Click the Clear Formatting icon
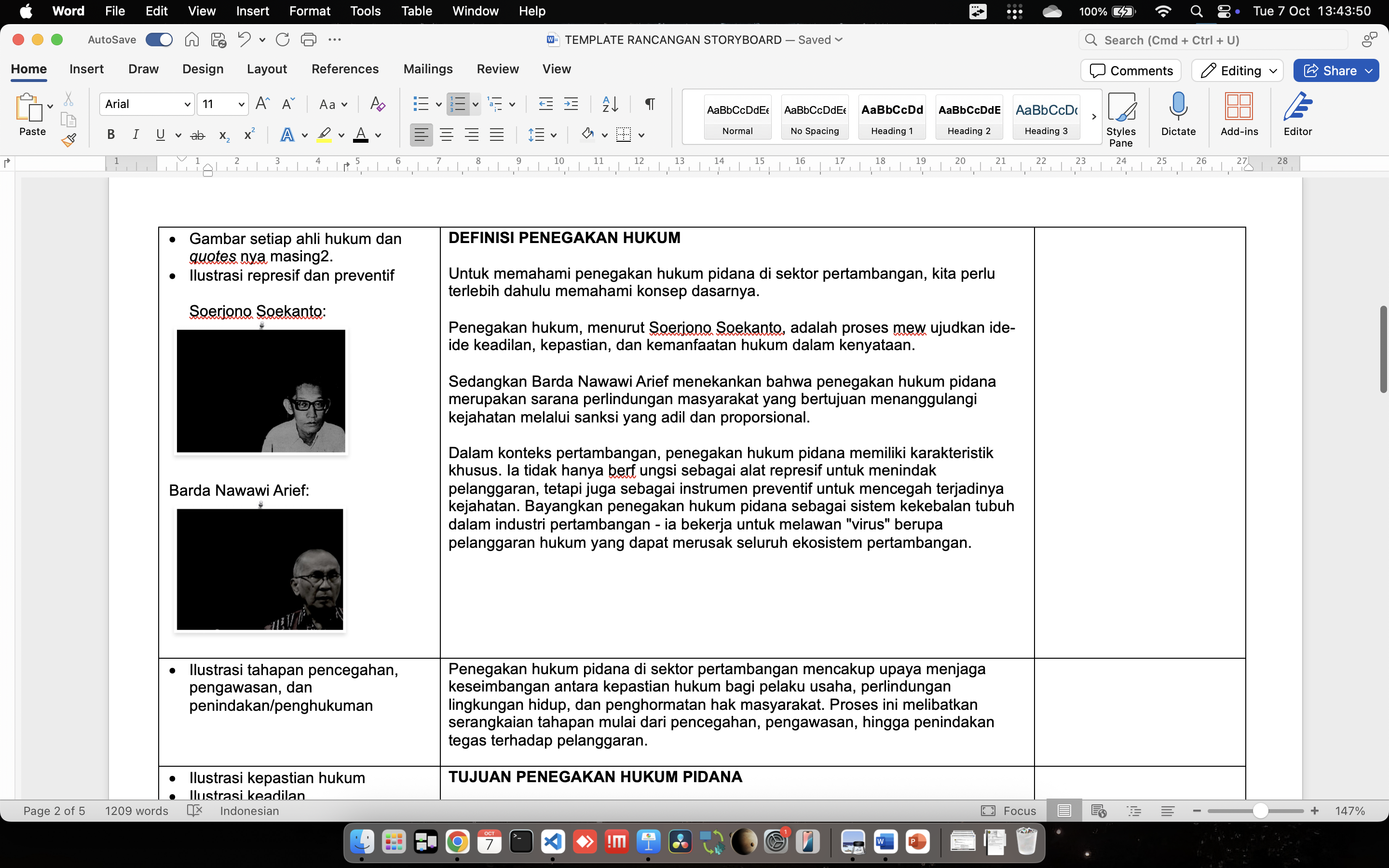Screen dimensions: 1389x868 [x=377, y=104]
